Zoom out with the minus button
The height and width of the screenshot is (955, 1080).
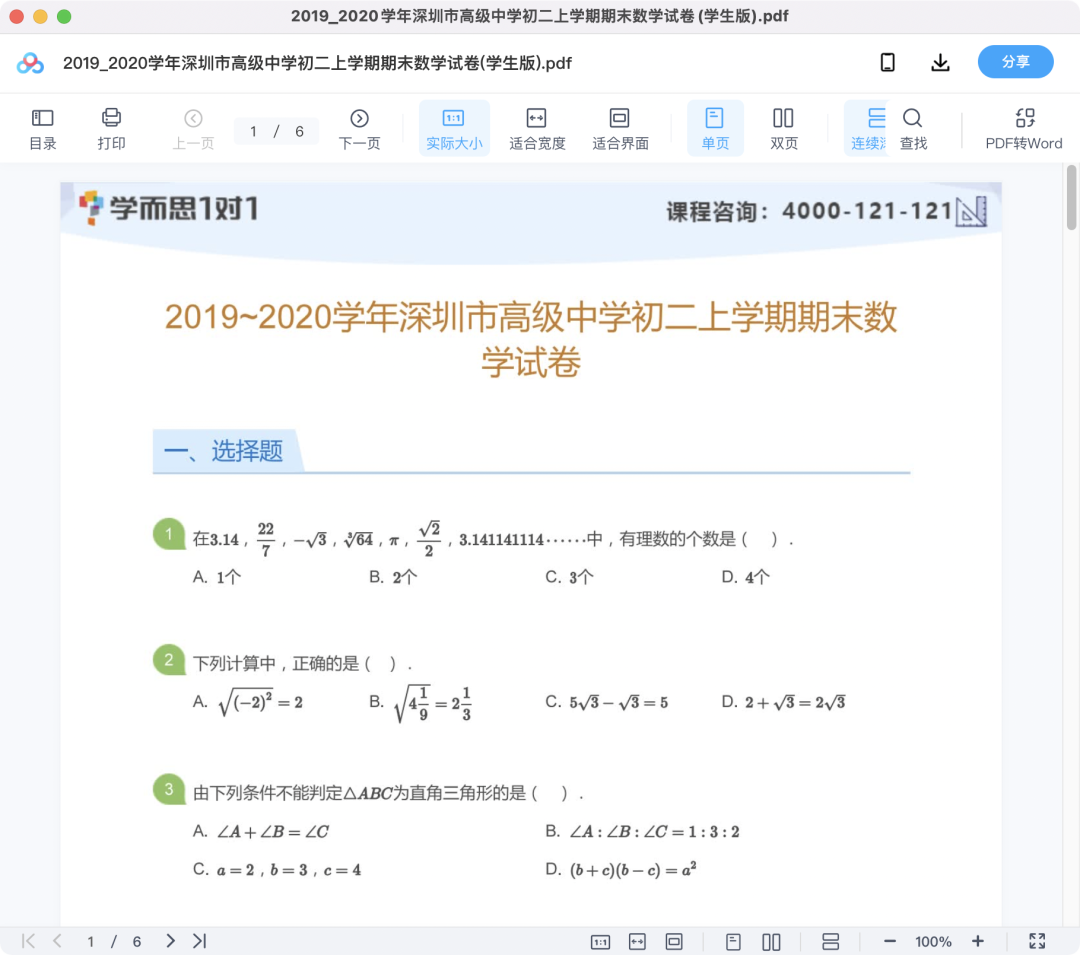889,941
